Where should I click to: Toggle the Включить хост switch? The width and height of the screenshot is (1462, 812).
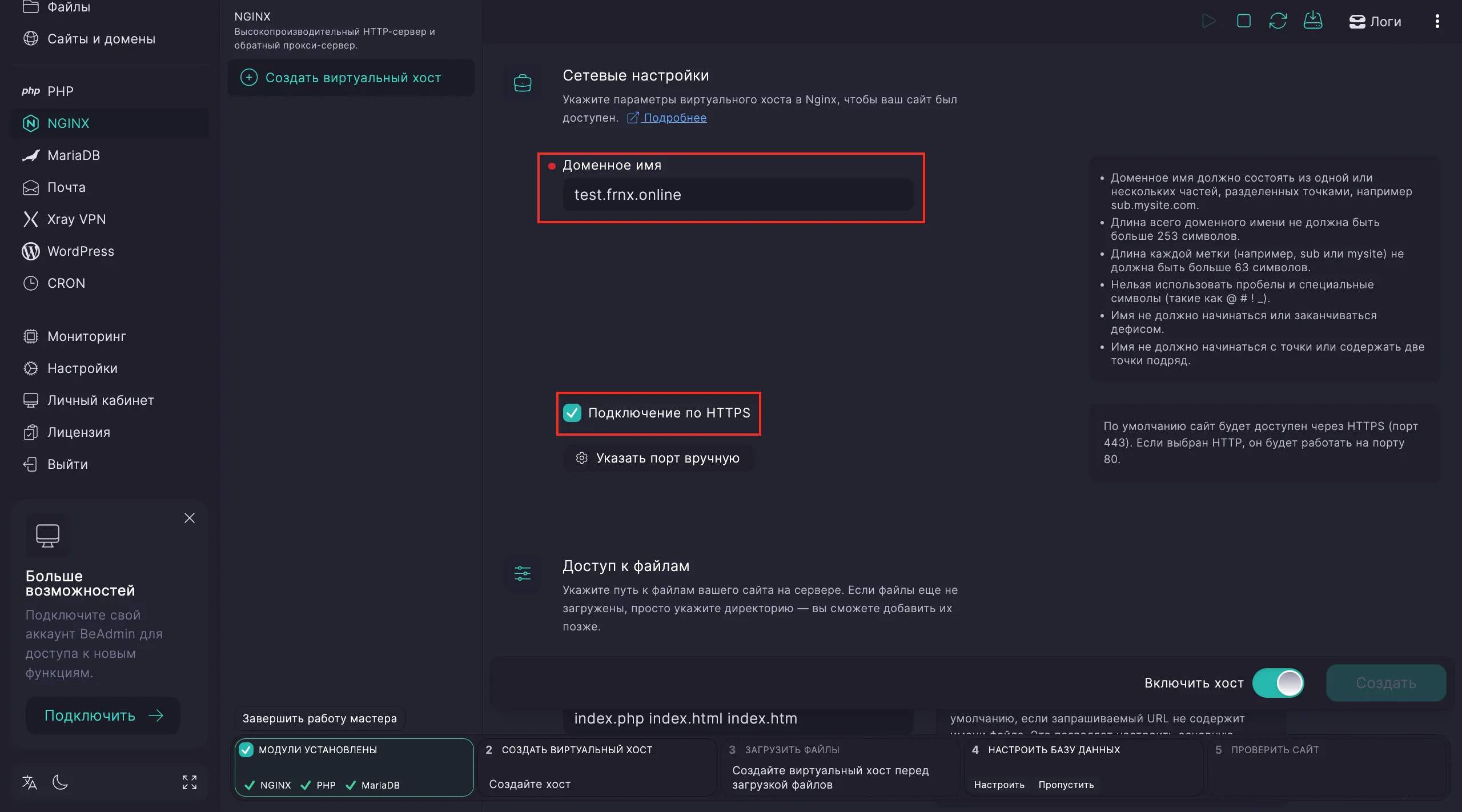tap(1279, 683)
